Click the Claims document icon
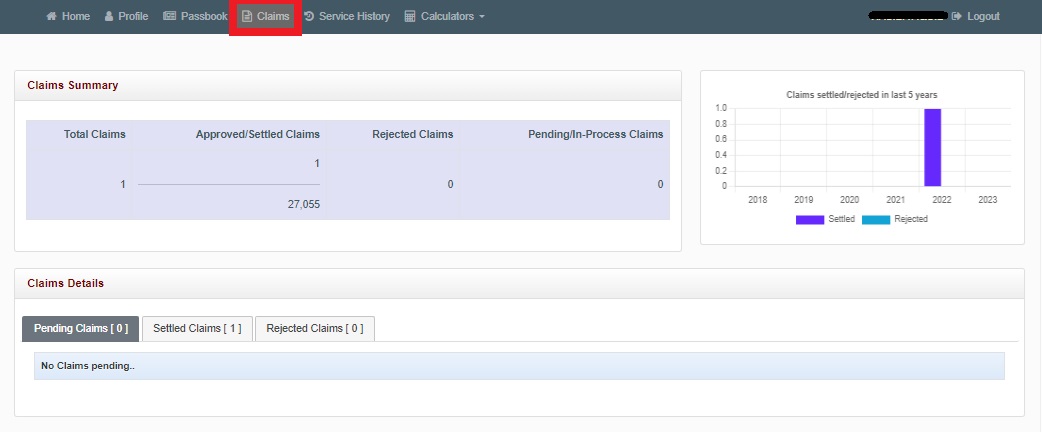Image resolution: width=1042 pixels, height=432 pixels. pos(247,17)
